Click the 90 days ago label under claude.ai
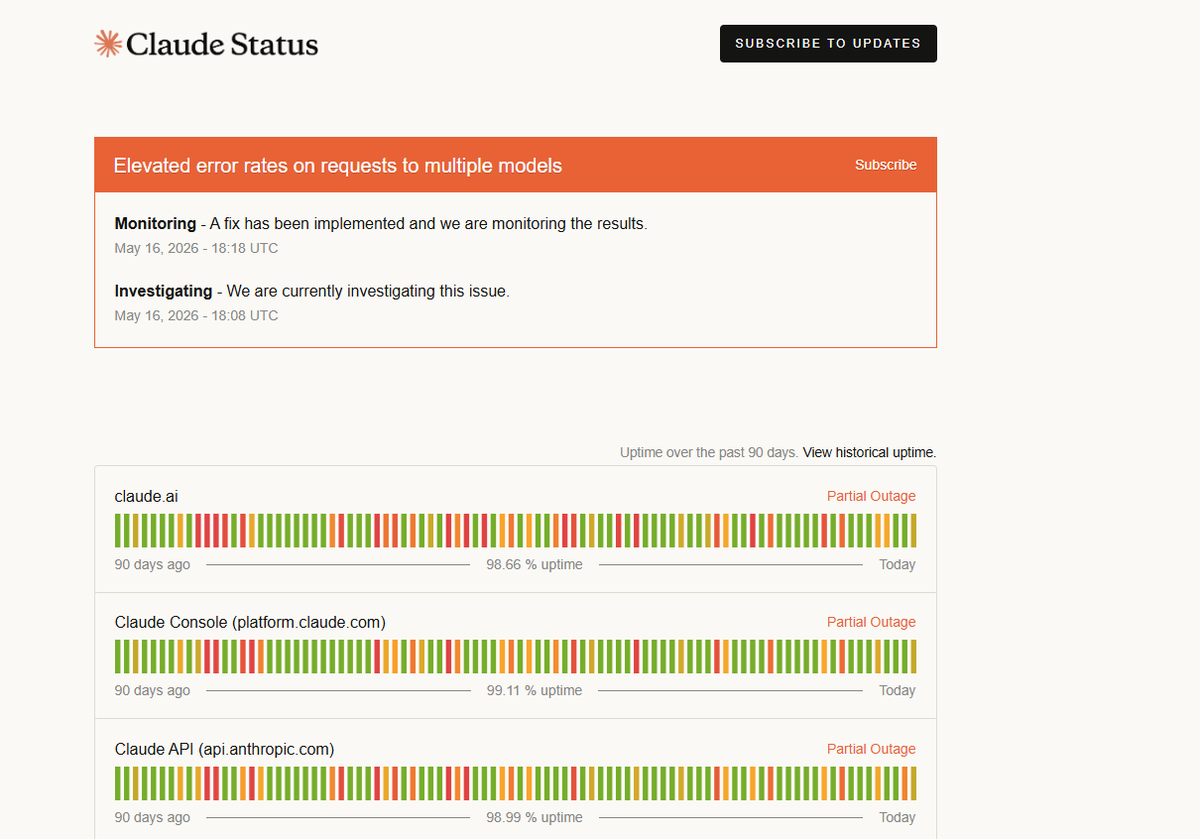The width and height of the screenshot is (1200, 839). (152, 564)
